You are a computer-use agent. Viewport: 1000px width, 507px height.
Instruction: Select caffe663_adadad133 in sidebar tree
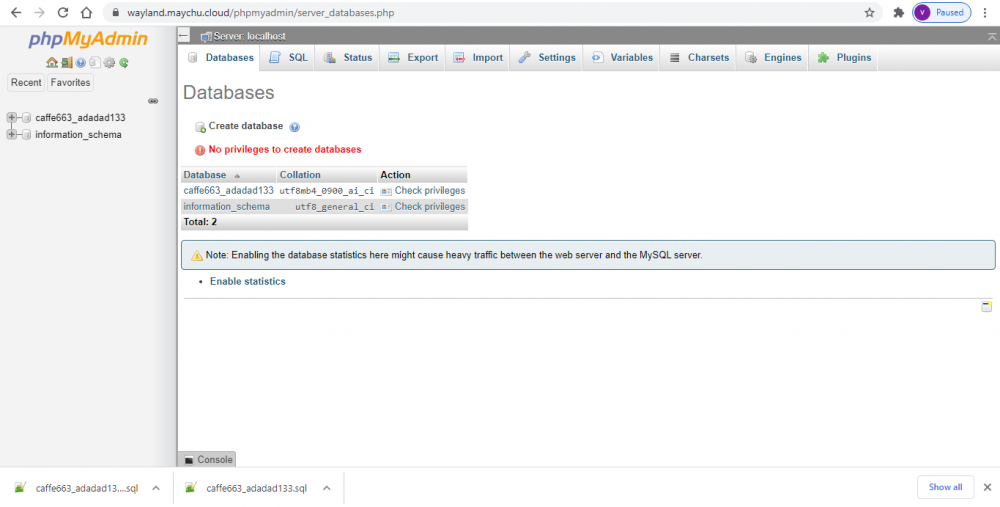pos(80,117)
